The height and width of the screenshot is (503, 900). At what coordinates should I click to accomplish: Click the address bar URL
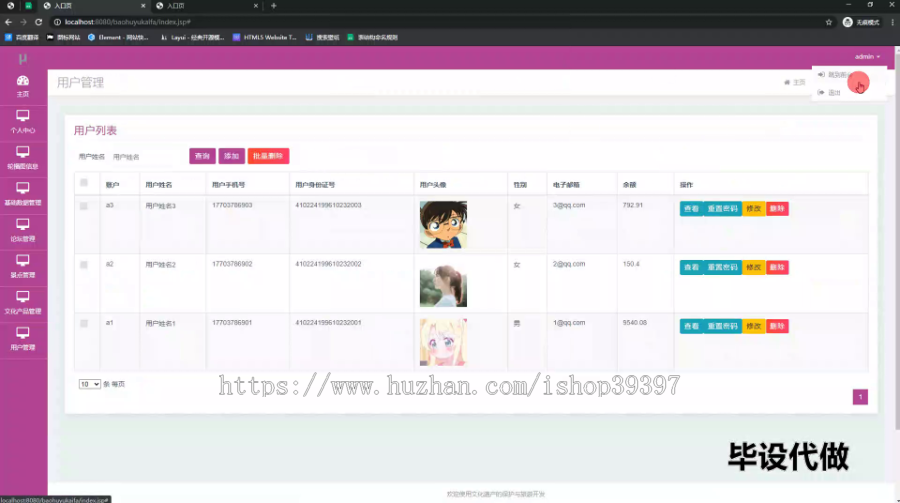pos(127,22)
